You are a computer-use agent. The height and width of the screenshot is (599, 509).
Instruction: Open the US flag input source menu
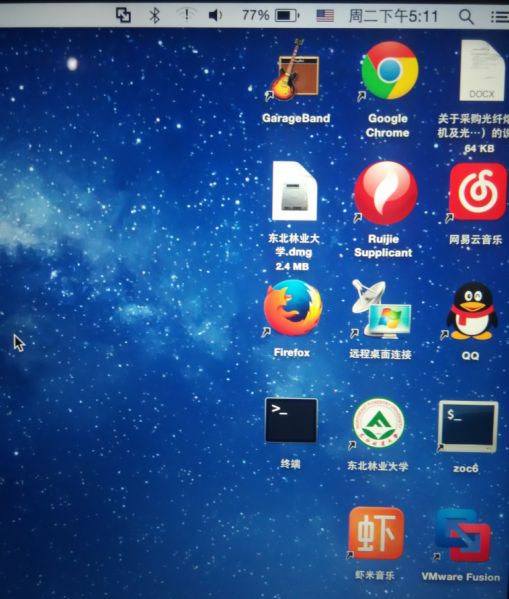(x=325, y=16)
